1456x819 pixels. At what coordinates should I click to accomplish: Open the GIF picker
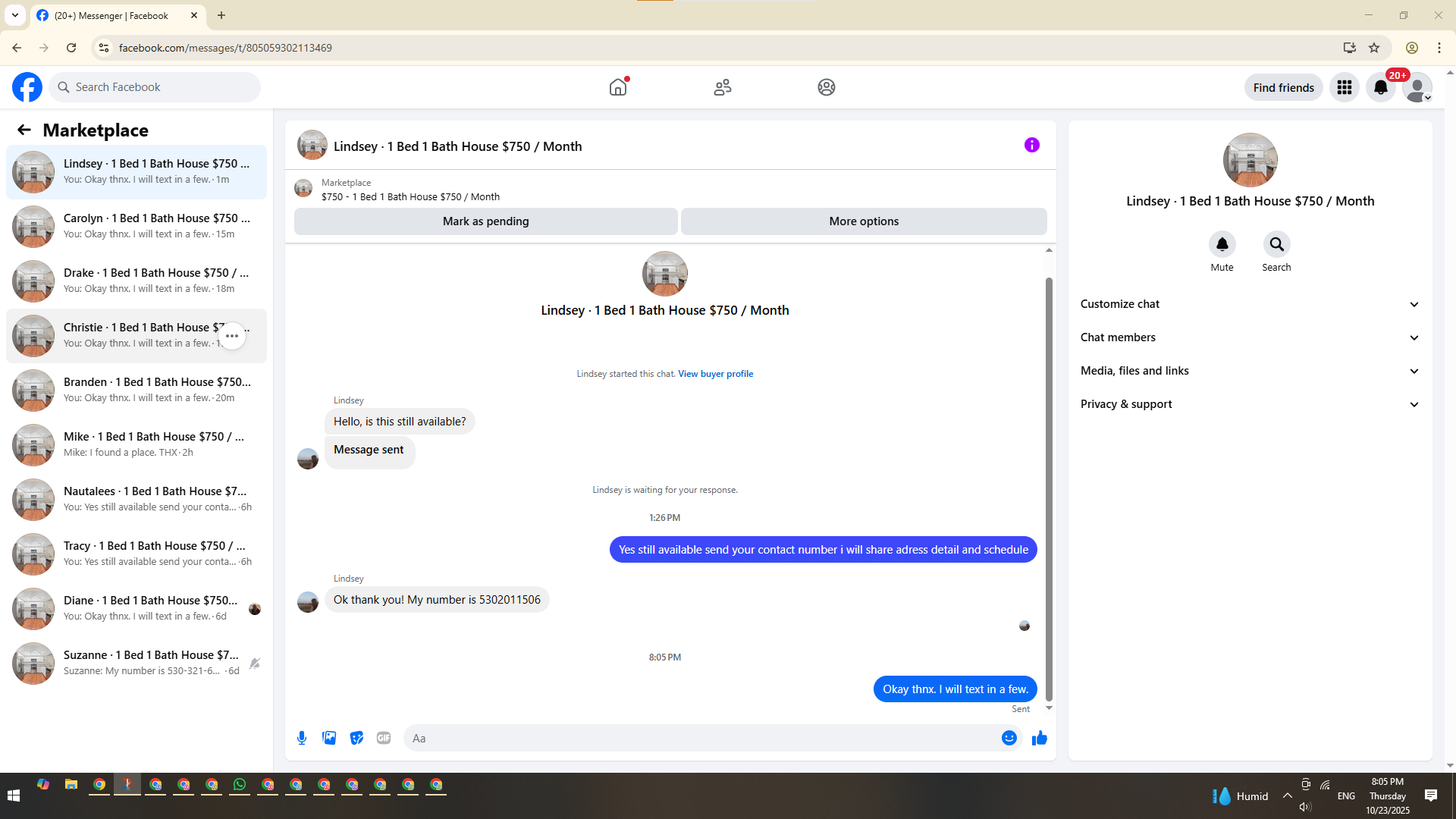(x=384, y=738)
